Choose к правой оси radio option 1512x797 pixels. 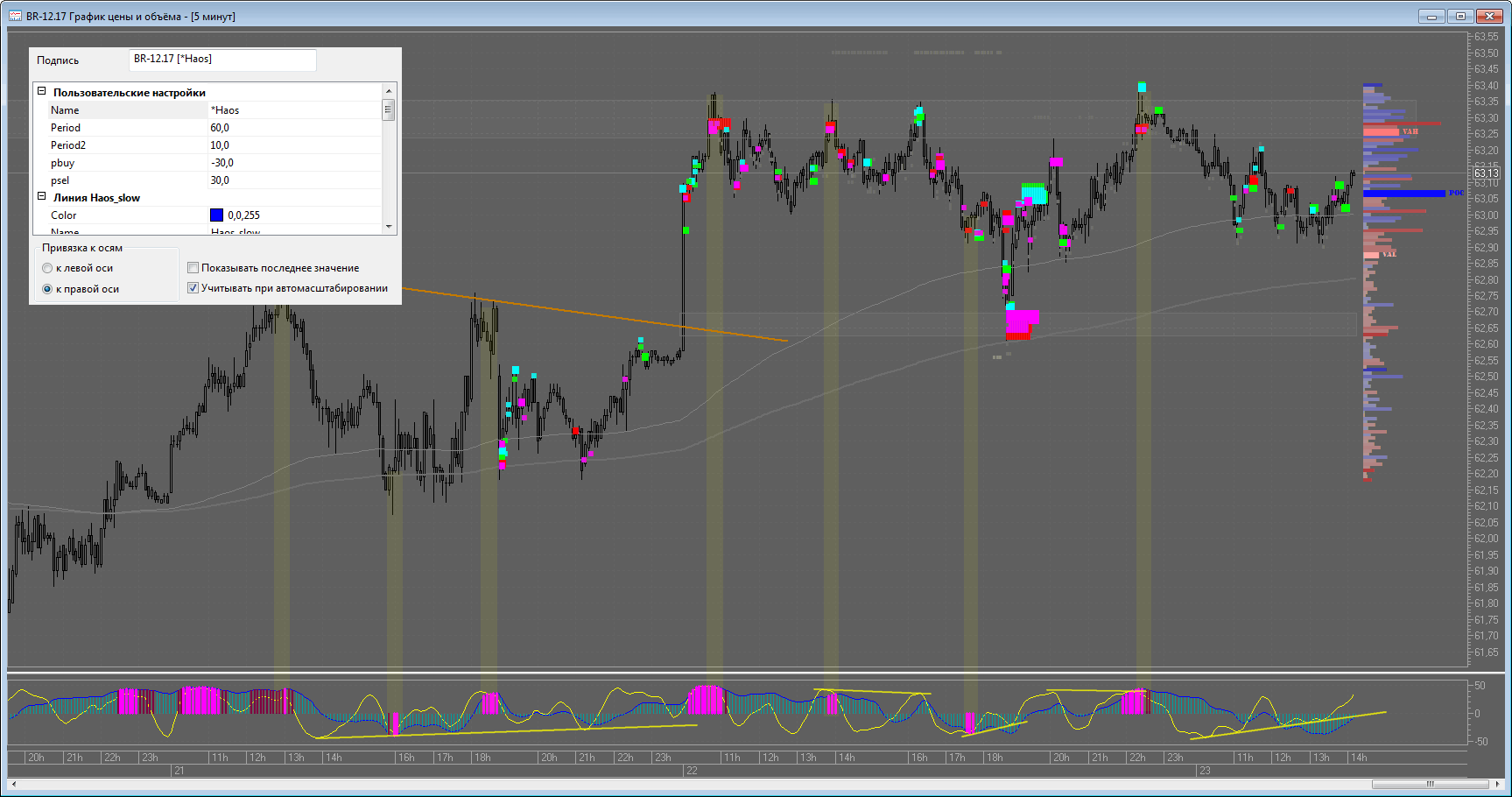pyautogui.click(x=47, y=289)
